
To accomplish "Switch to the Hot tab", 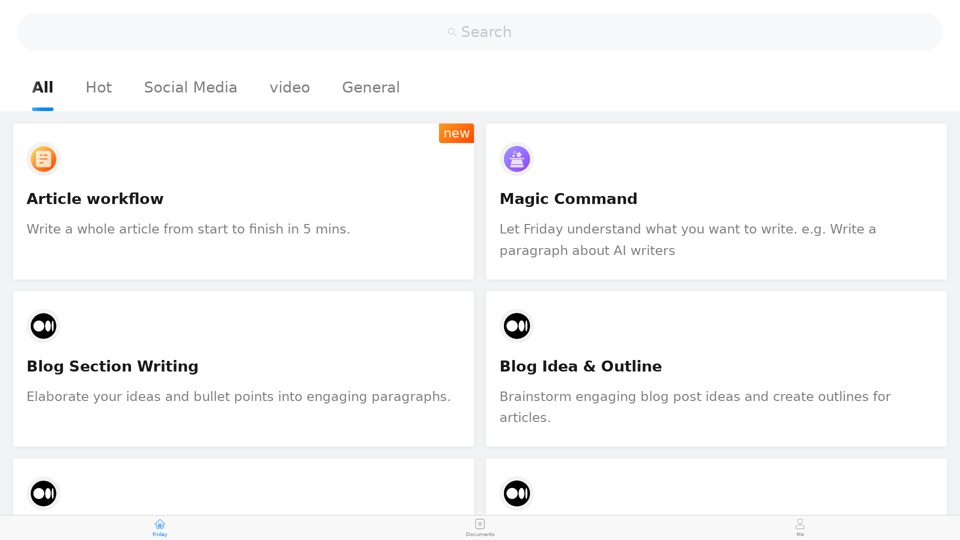I will point(99,88).
